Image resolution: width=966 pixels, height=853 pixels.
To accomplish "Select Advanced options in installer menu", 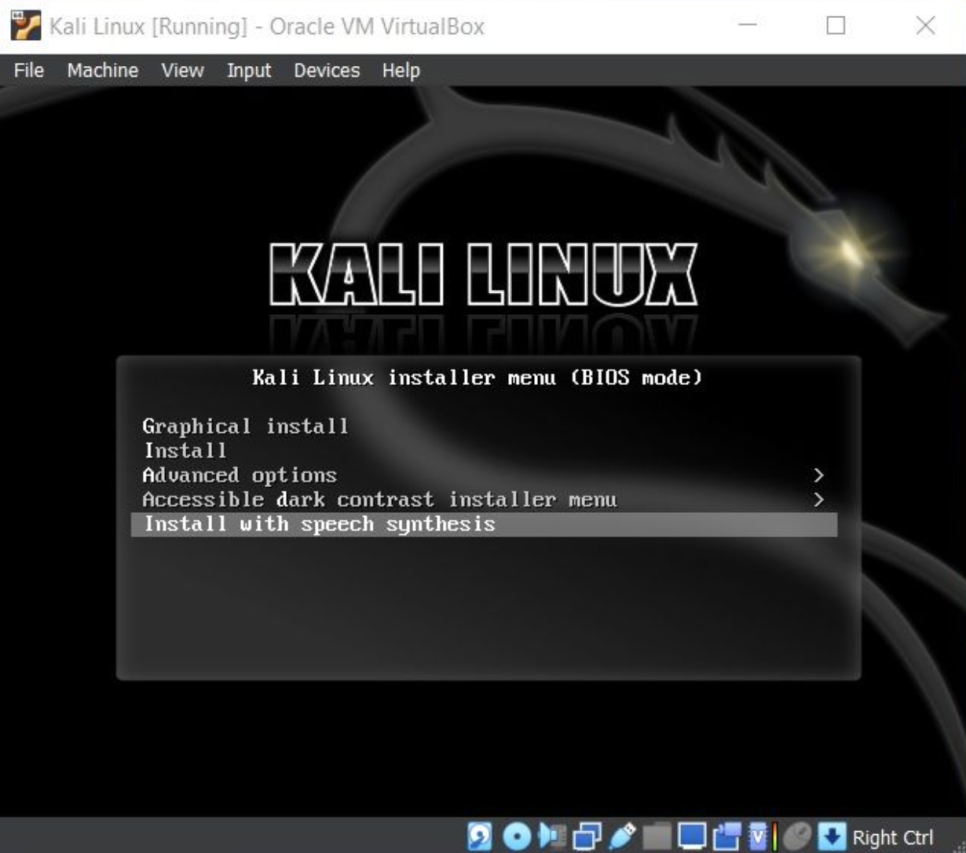I will [484, 475].
